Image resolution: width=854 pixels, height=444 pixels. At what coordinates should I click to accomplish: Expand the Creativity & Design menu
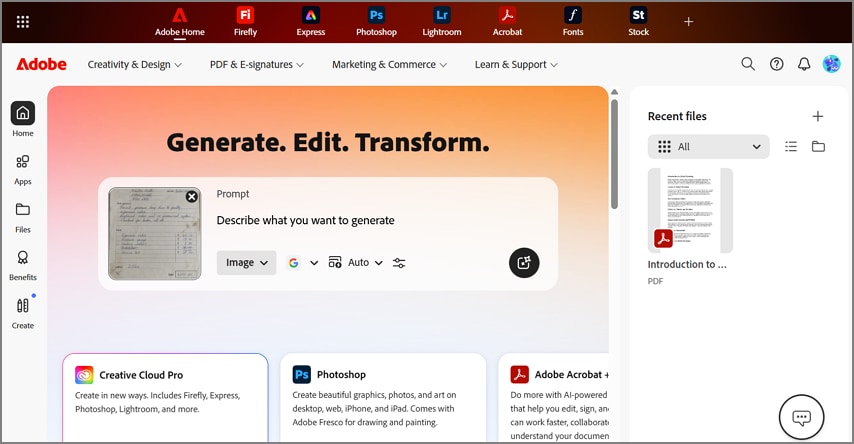click(x=135, y=64)
